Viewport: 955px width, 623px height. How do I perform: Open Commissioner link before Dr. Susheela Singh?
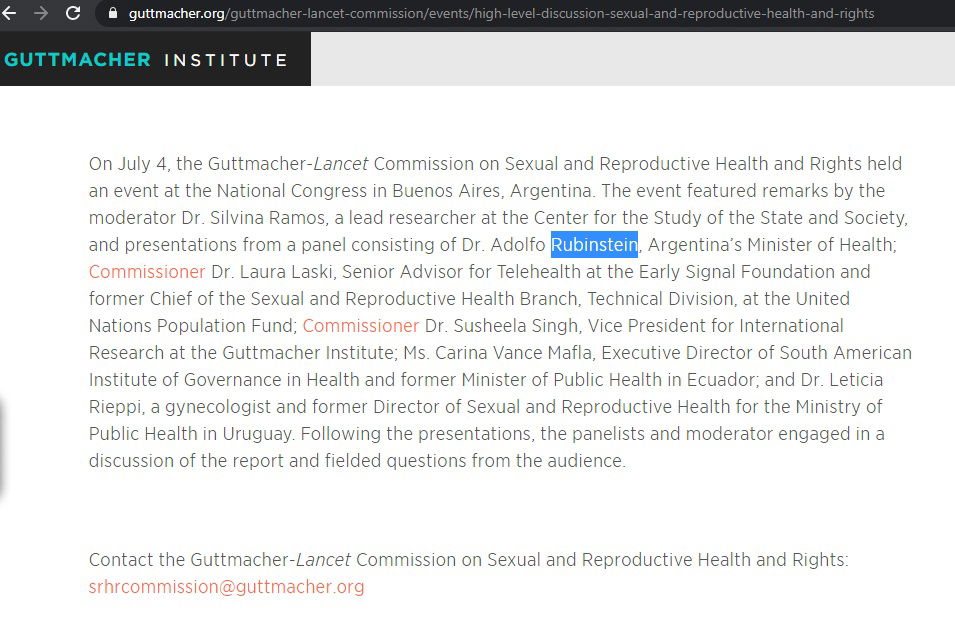(x=361, y=326)
